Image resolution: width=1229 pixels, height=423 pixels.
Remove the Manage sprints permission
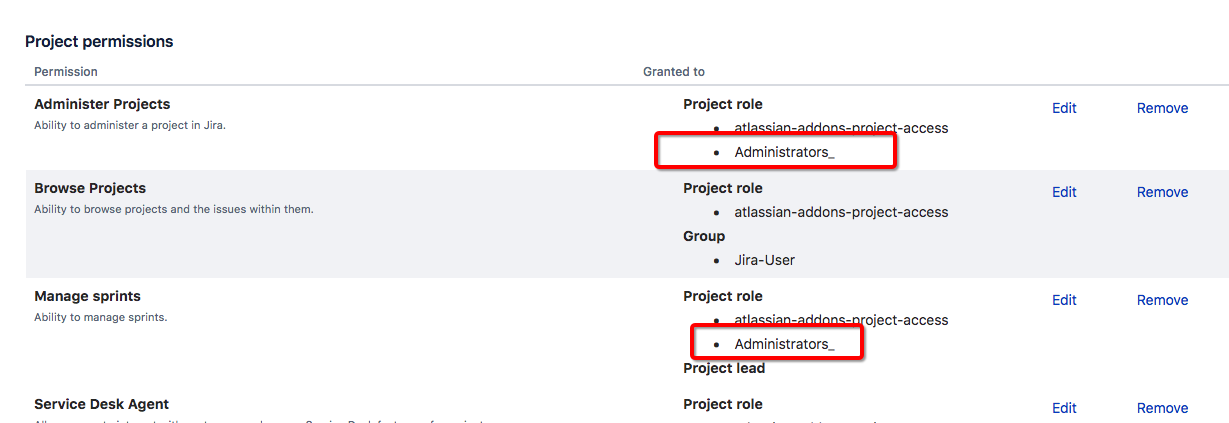1162,300
